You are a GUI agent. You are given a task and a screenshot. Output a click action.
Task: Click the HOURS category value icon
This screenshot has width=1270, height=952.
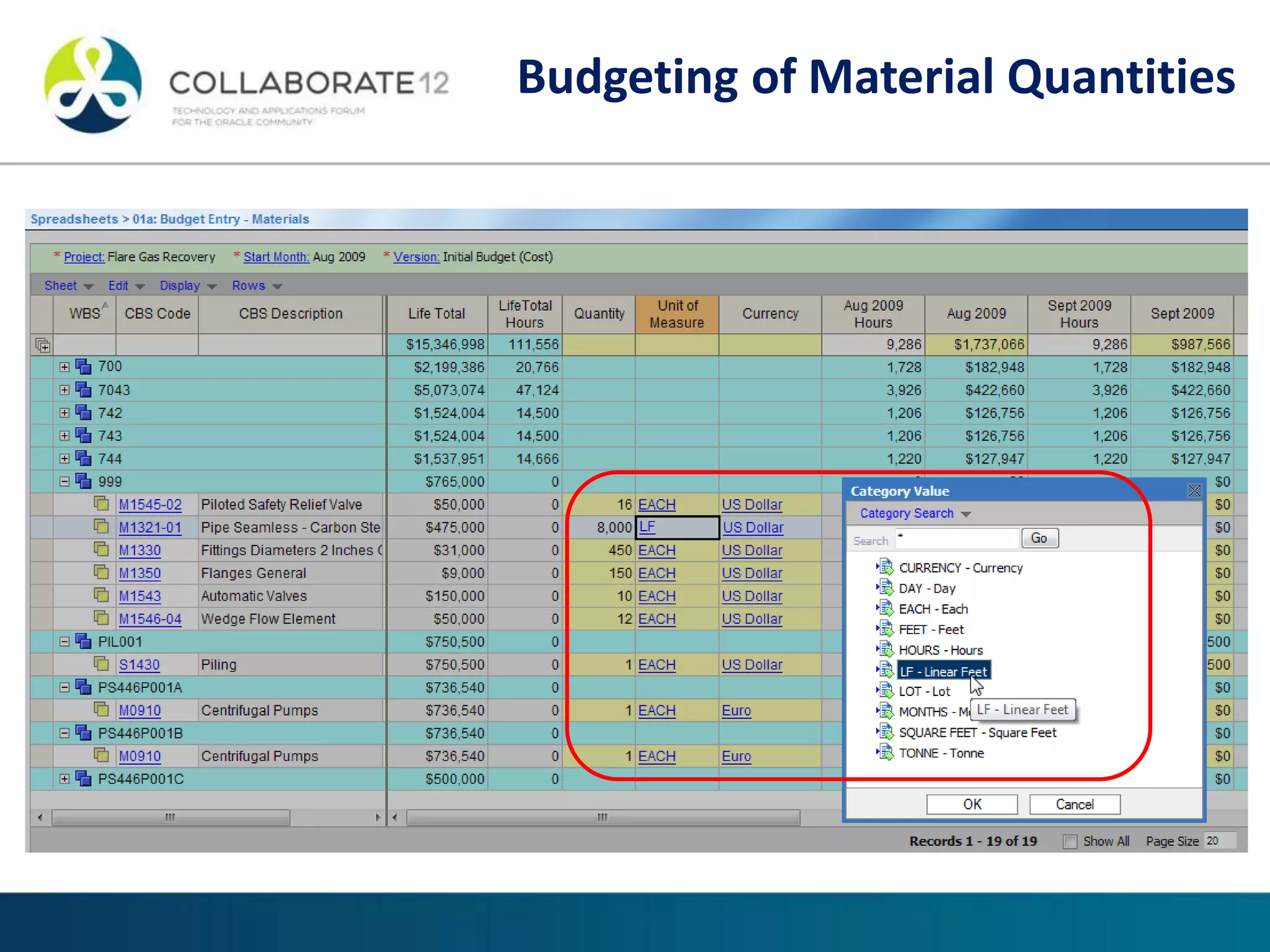[885, 650]
